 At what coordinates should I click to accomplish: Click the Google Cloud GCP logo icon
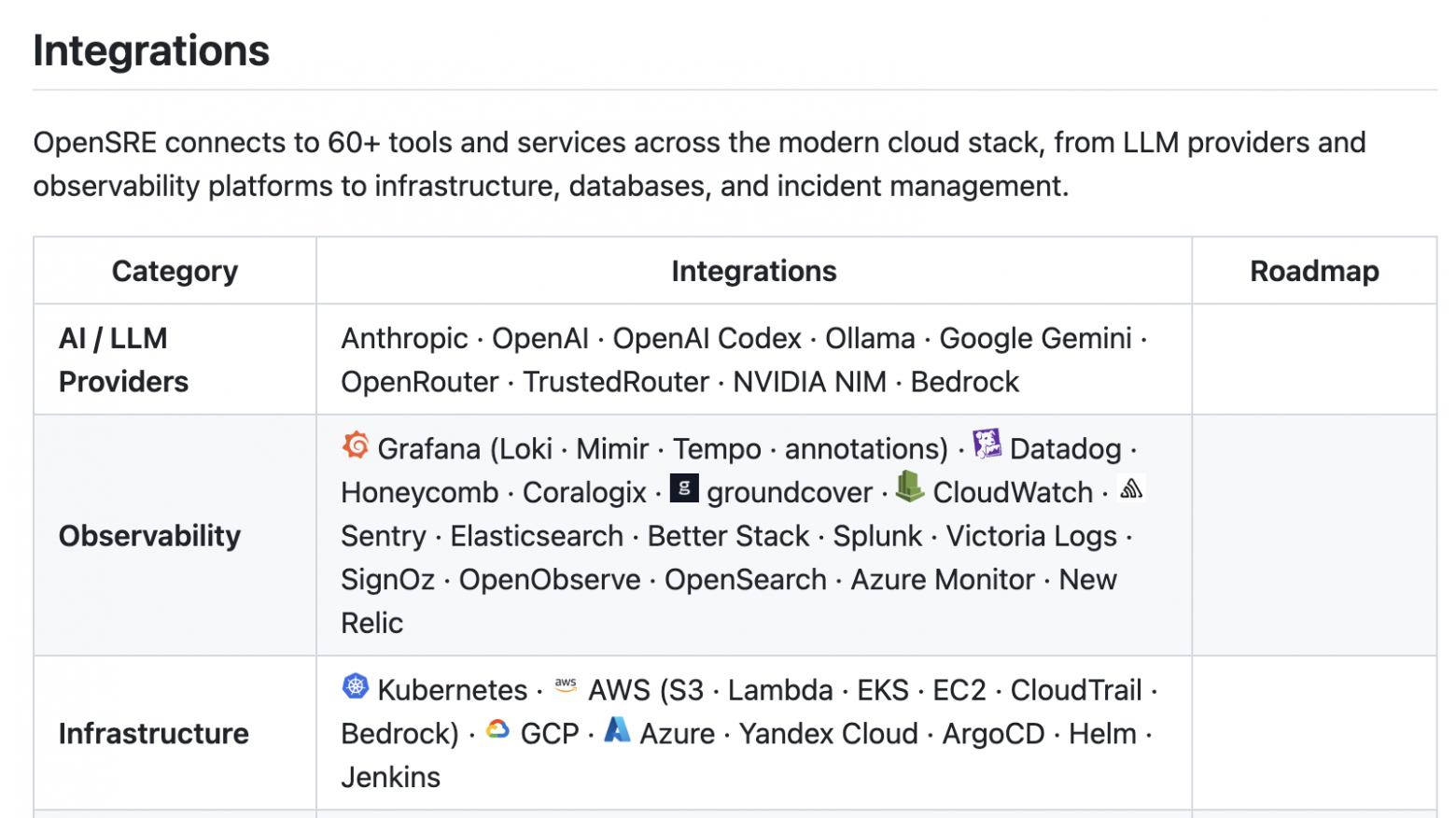point(497,729)
